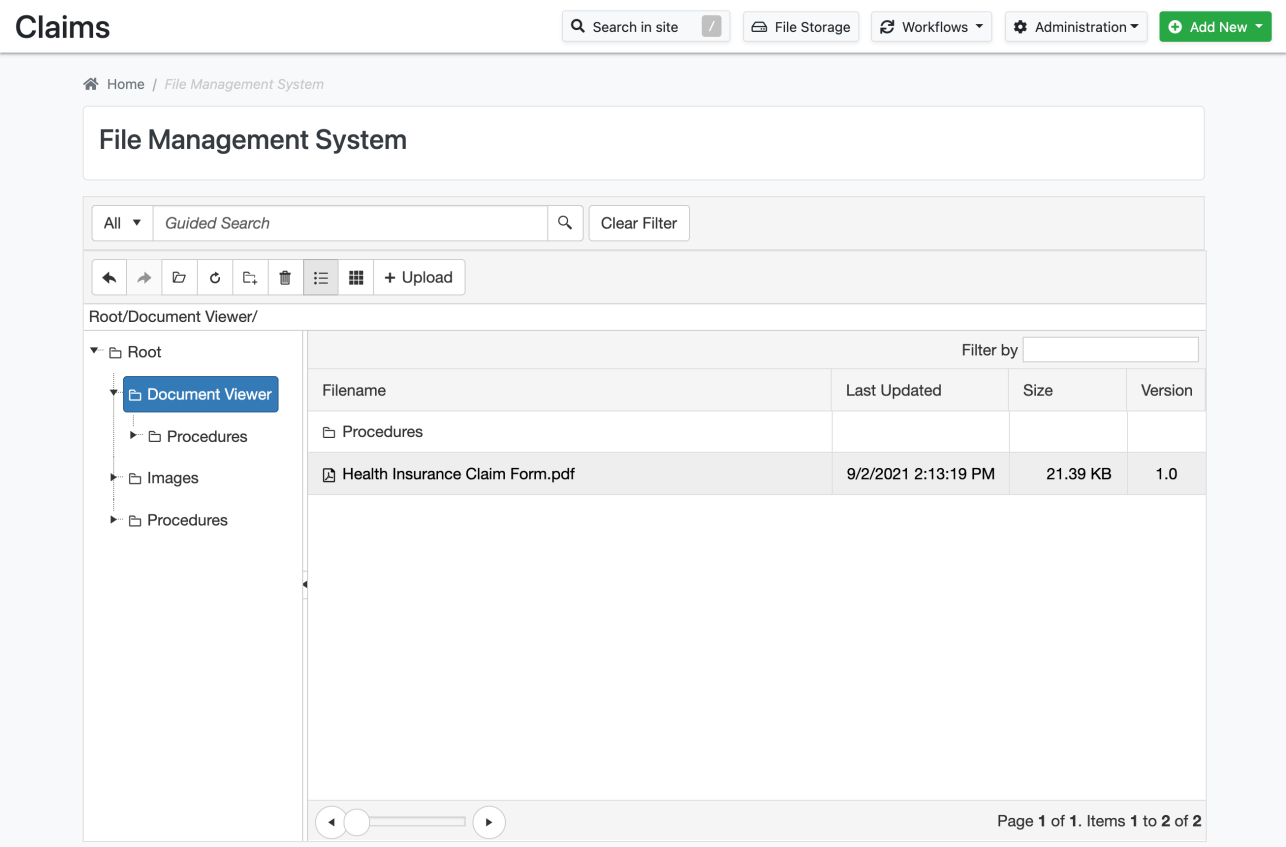Viewport: 1286px width, 847px height.
Task: Open a folder using the open-folder toolbar icon
Action: click(x=179, y=277)
